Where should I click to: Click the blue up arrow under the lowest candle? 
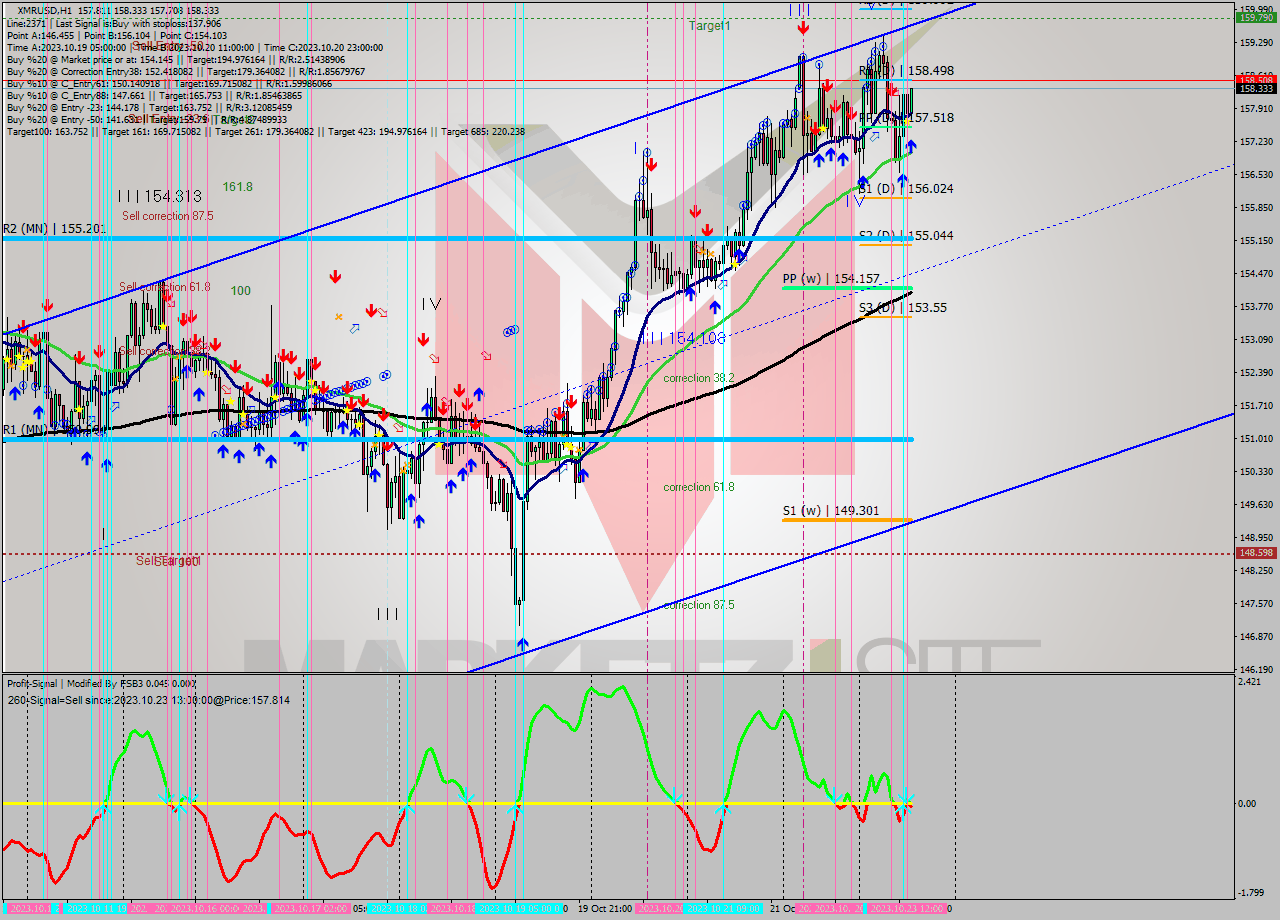[x=522, y=644]
